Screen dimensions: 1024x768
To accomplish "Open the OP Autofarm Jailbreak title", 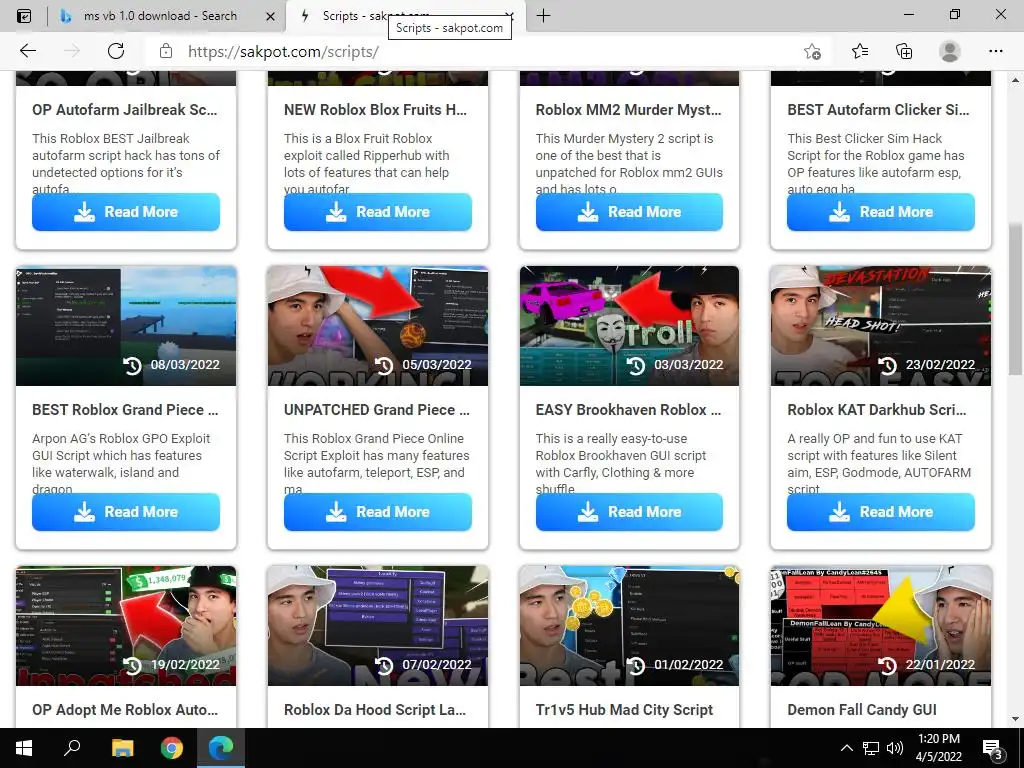I will tap(125, 110).
